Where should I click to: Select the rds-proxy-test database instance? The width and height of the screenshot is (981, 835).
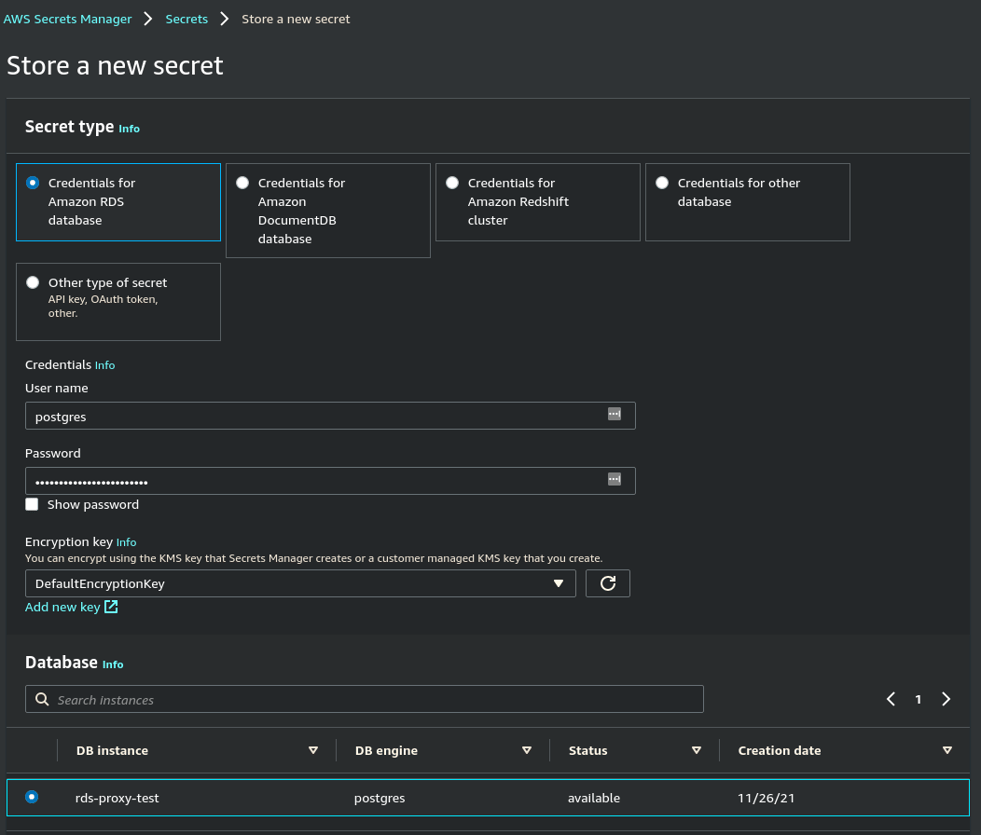pos(31,797)
